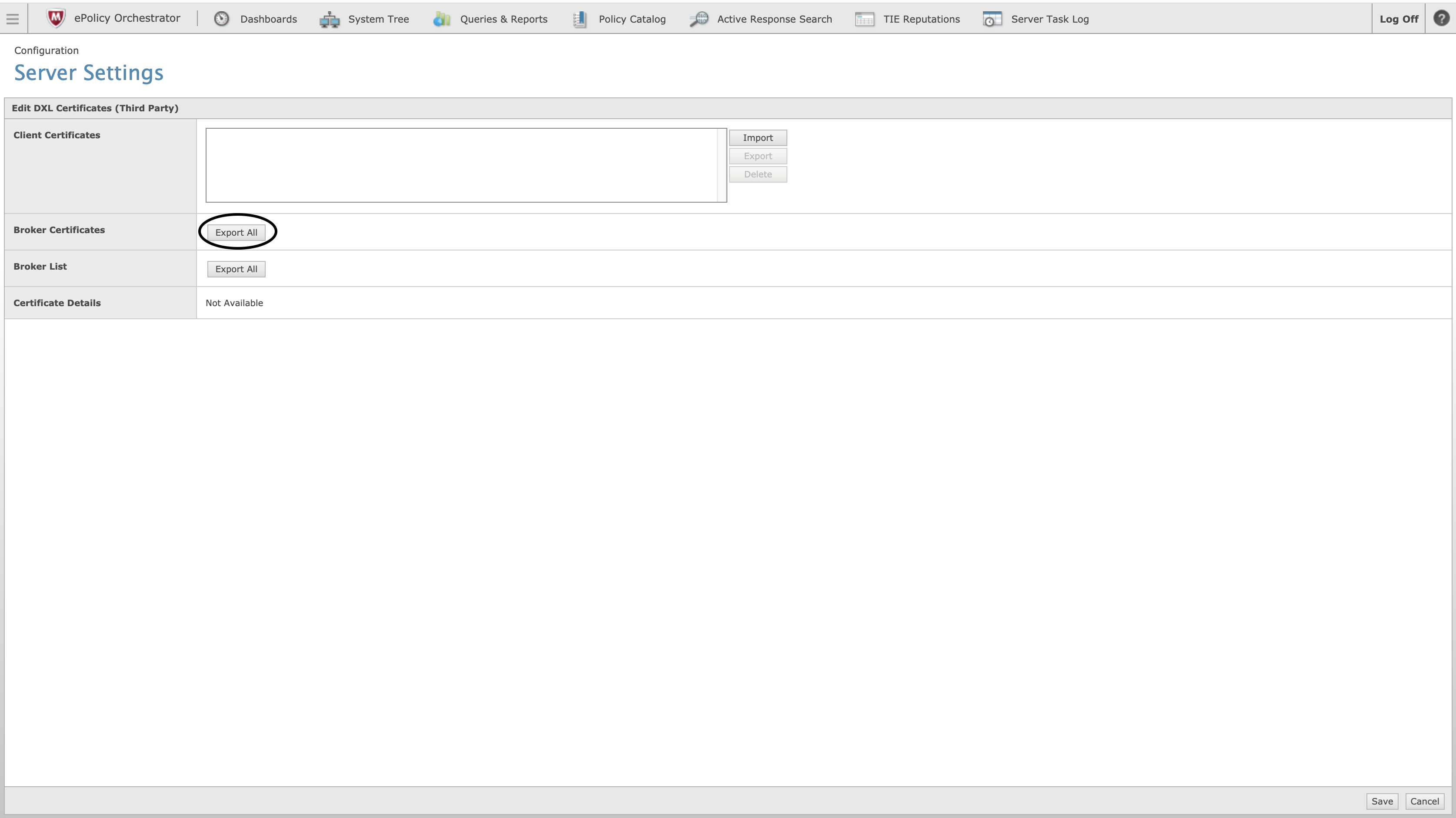Open TIE Reputations from navigation bar
This screenshot has width=1456, height=818.
[x=921, y=19]
